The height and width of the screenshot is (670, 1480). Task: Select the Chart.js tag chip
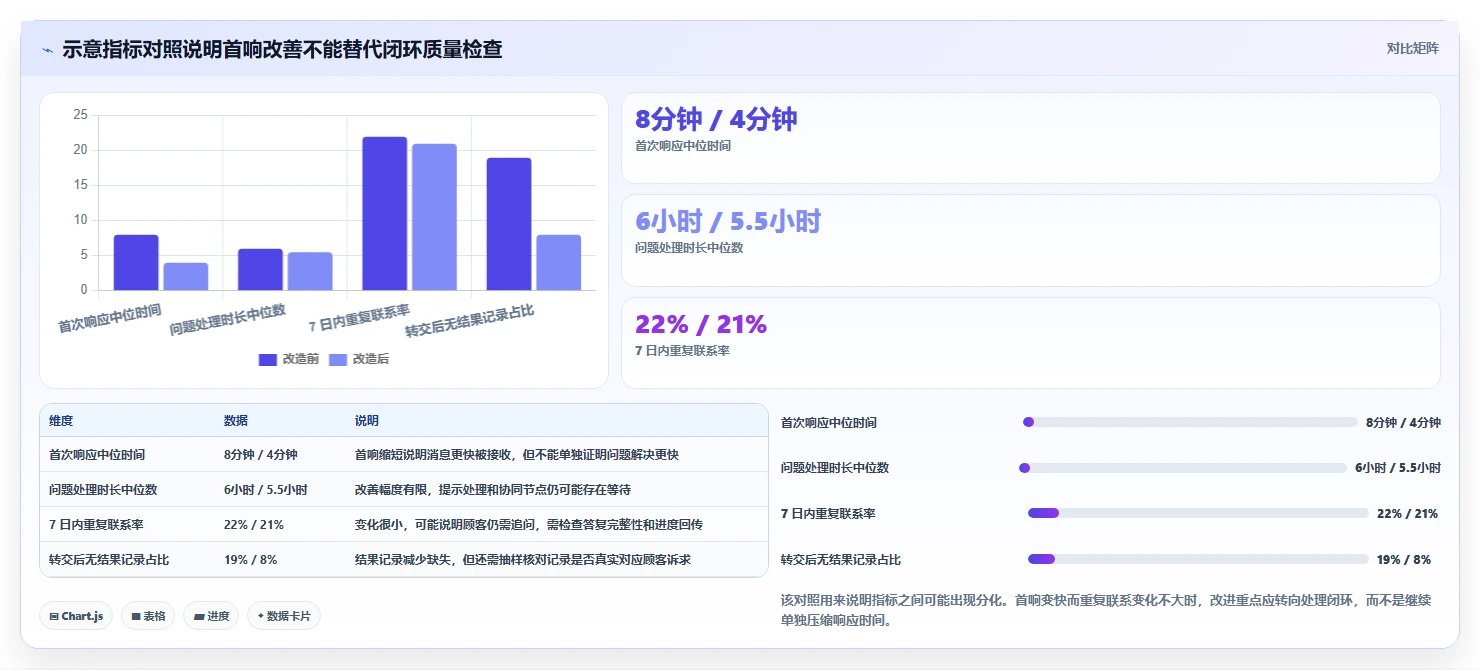click(x=77, y=616)
